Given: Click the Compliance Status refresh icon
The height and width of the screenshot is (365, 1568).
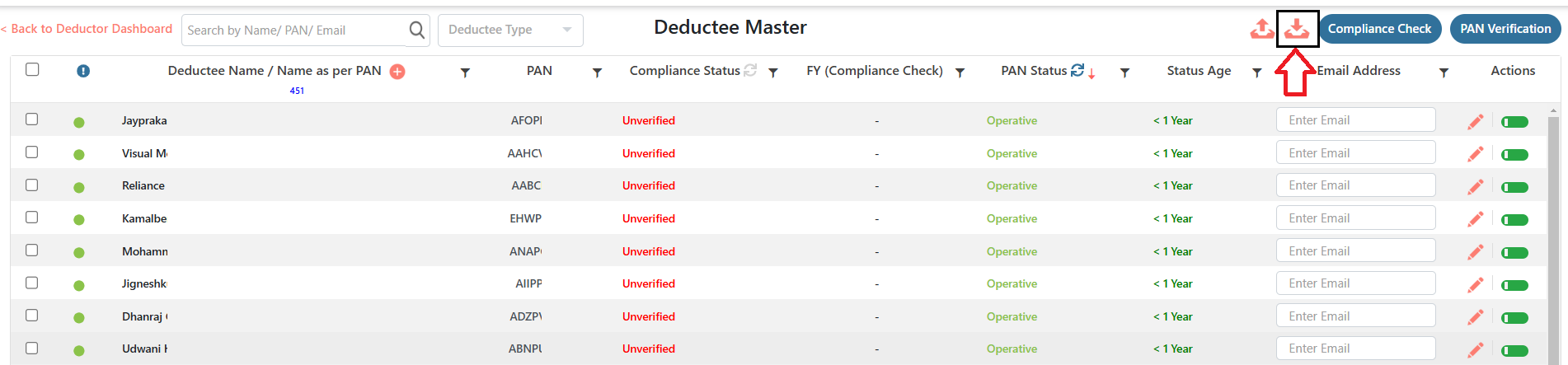Looking at the screenshot, I should pyautogui.click(x=750, y=71).
